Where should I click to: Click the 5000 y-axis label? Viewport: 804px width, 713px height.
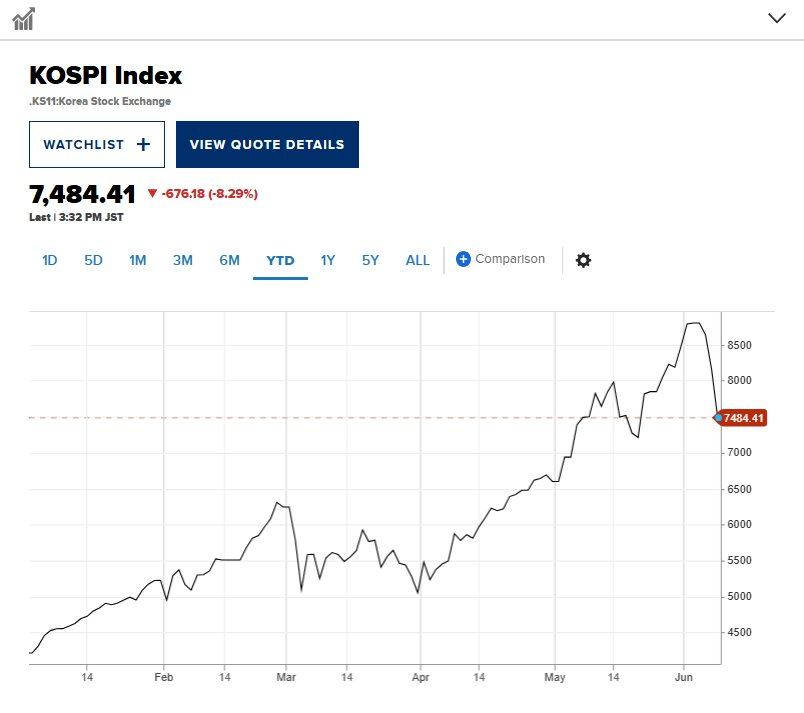739,597
